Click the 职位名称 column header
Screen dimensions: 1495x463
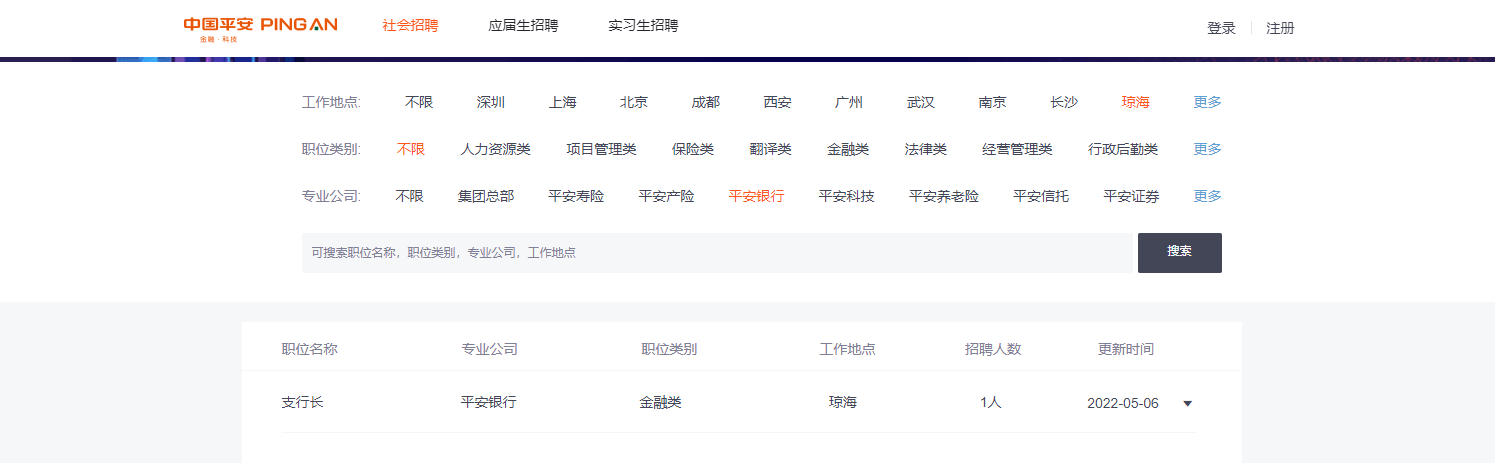(x=309, y=349)
